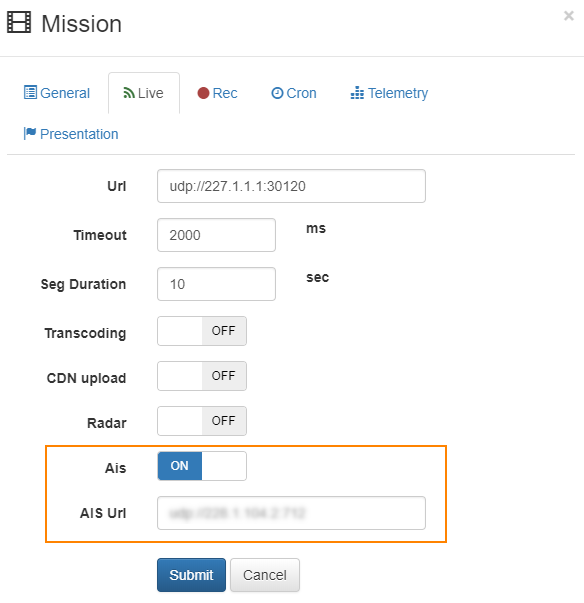Focus the Url input field

coord(291,186)
